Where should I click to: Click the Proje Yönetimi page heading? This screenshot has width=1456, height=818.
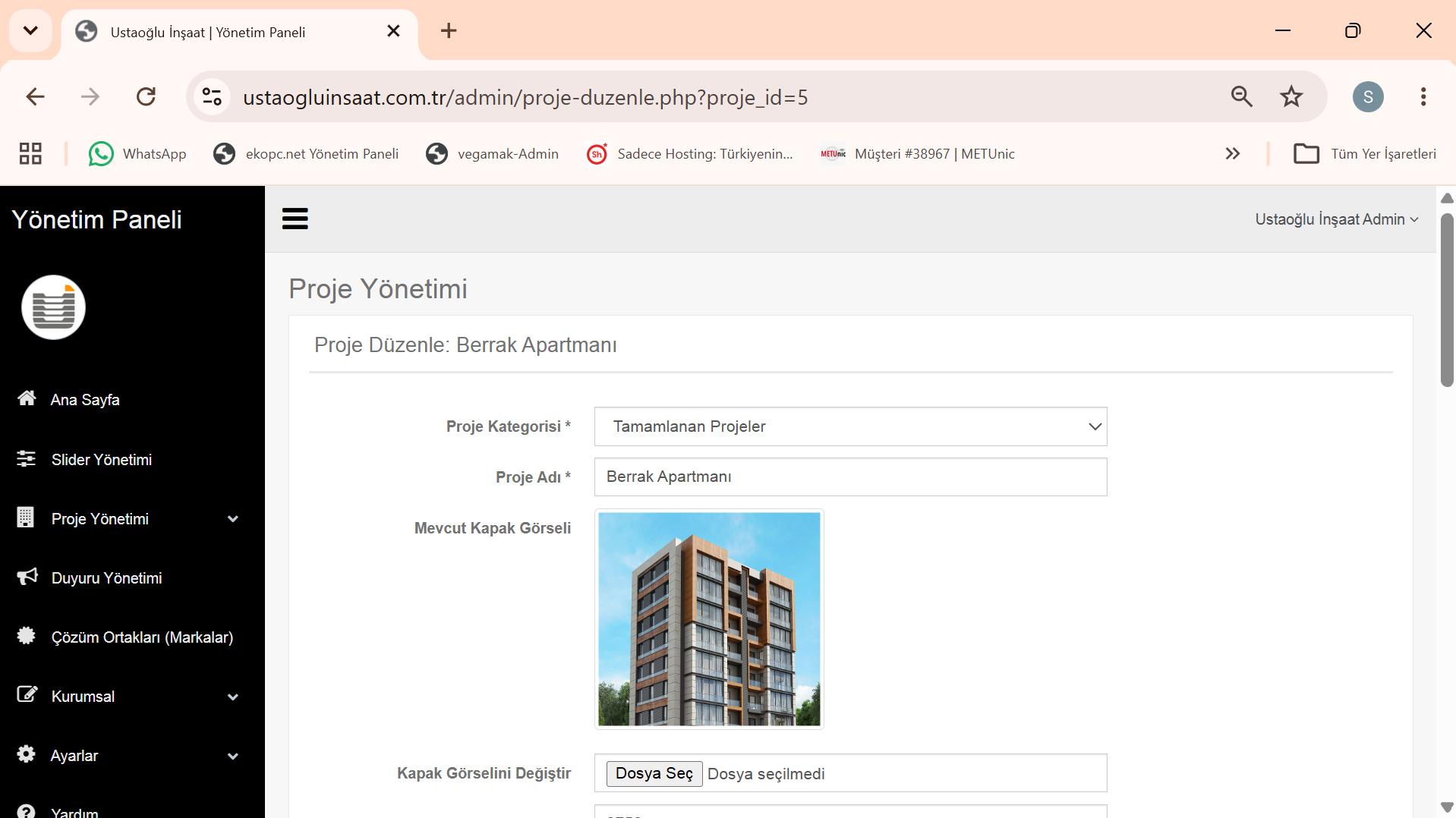coord(378,288)
